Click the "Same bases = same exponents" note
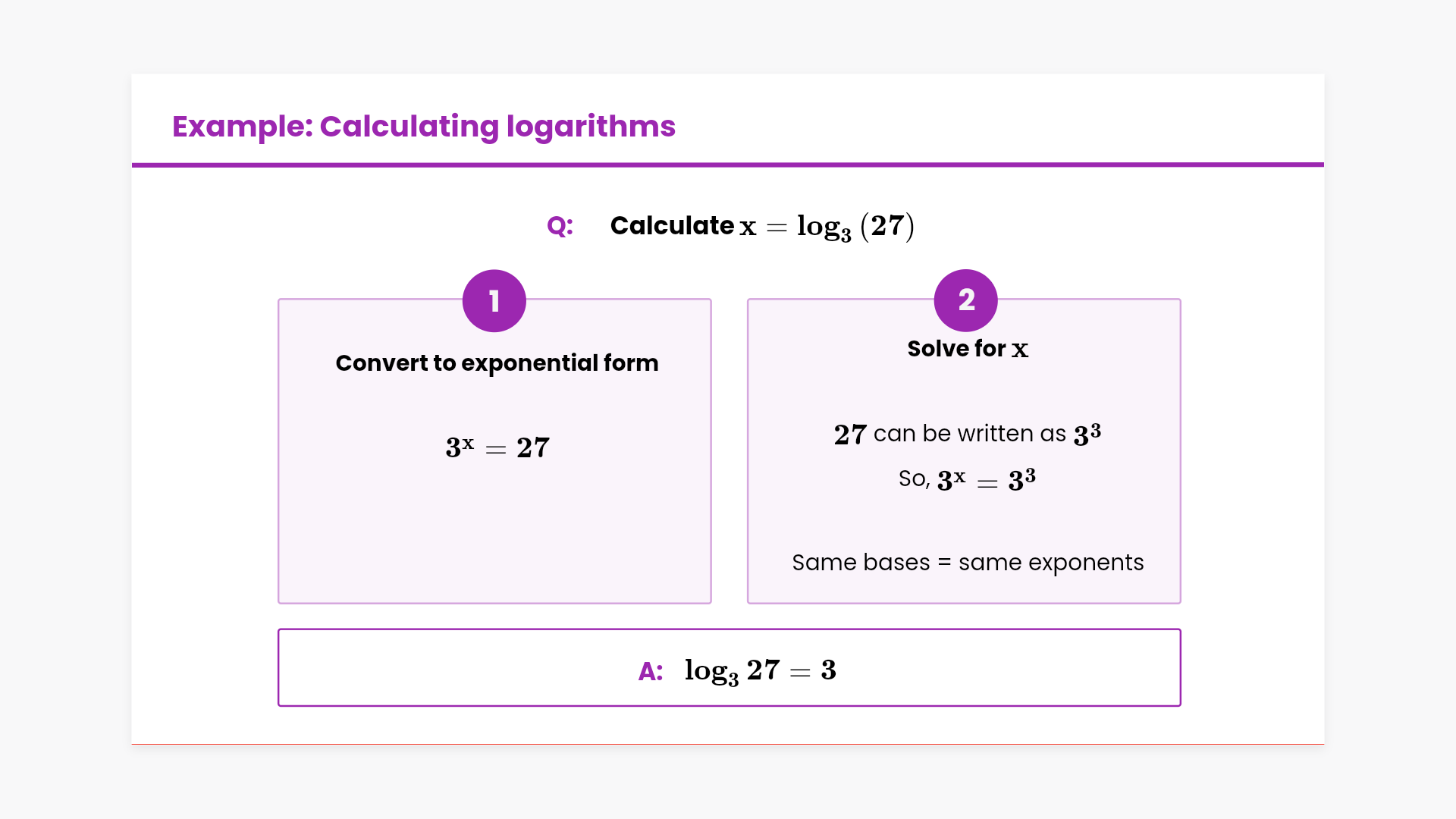1456x819 pixels. pos(968,563)
